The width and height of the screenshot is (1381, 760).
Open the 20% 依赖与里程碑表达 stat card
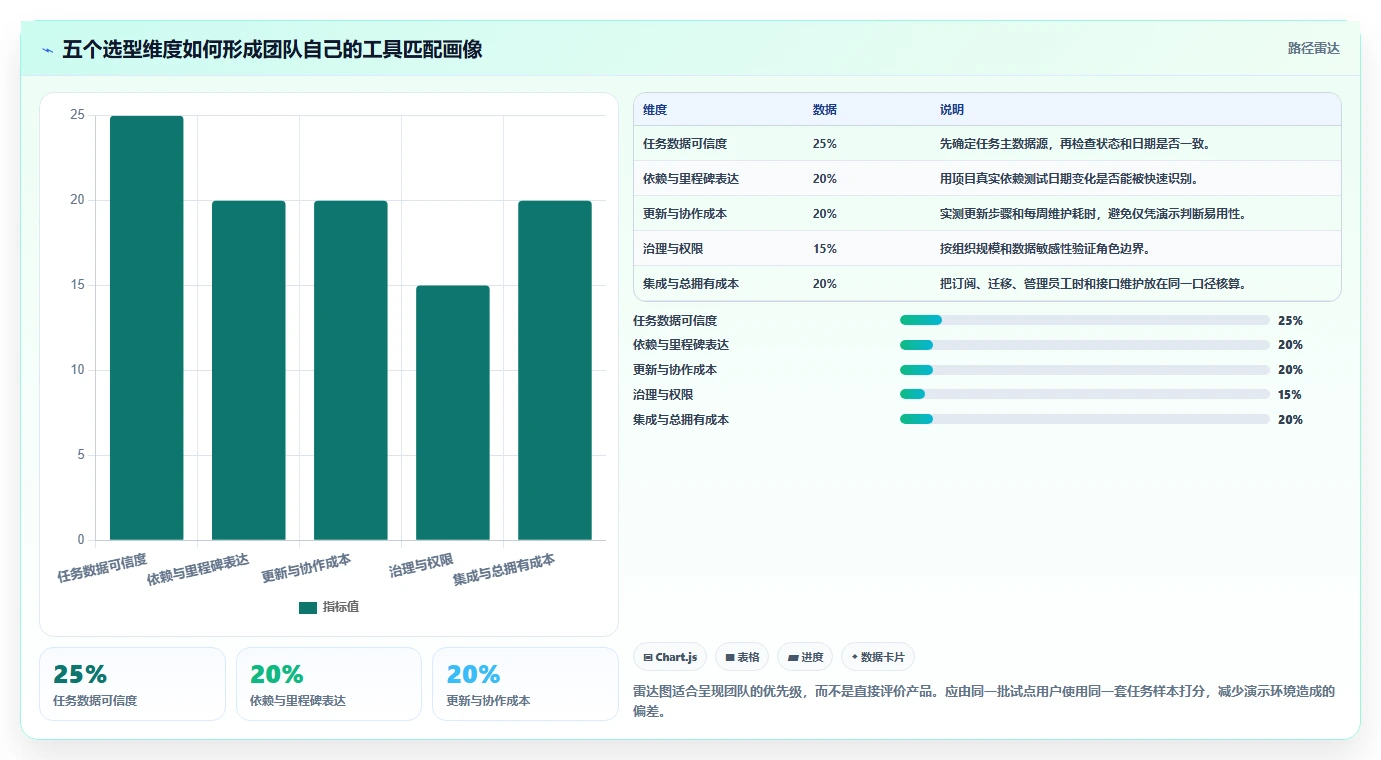[x=329, y=684]
